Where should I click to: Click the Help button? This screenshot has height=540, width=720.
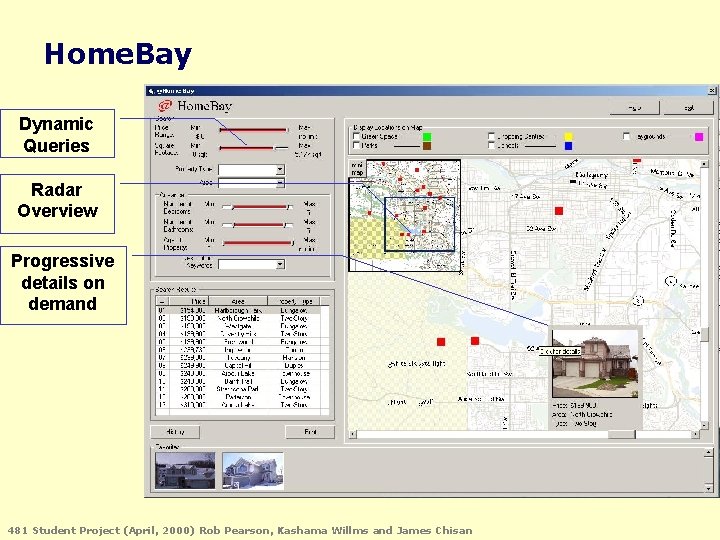pyautogui.click(x=635, y=108)
